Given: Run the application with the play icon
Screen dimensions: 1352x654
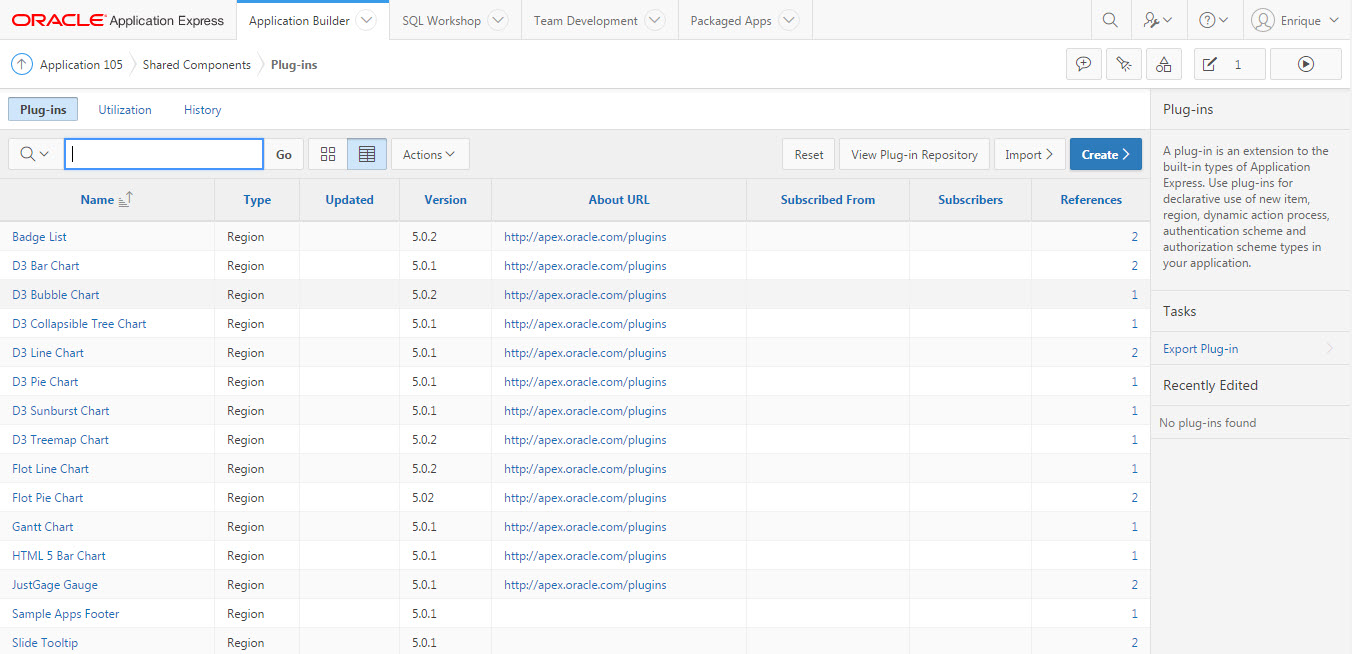Looking at the screenshot, I should point(1306,63).
